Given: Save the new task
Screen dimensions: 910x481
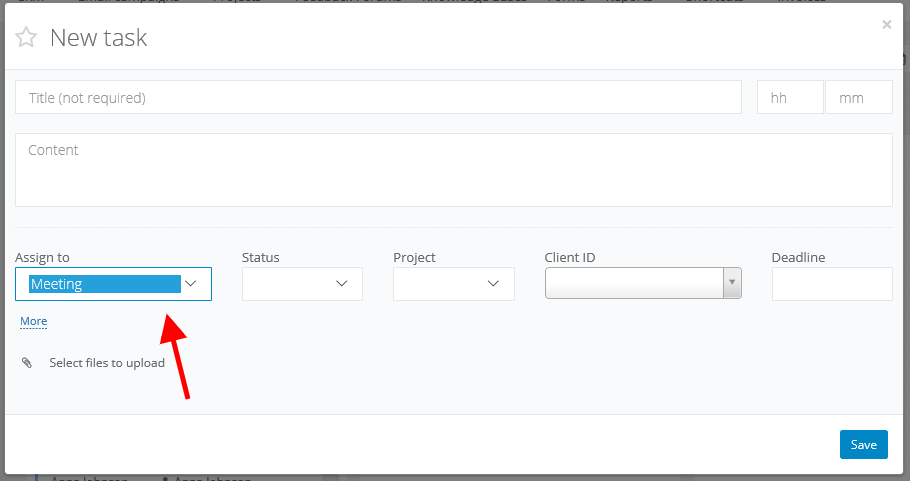Looking at the screenshot, I should (863, 445).
